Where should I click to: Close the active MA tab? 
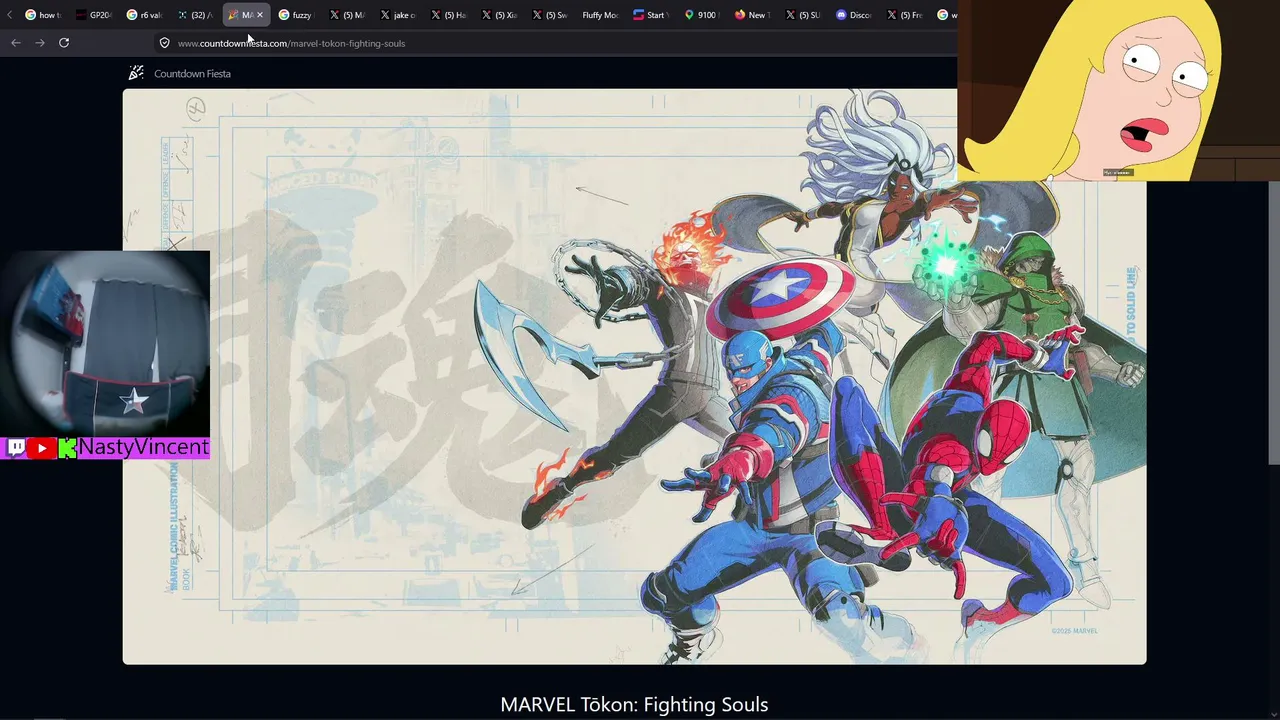click(260, 15)
